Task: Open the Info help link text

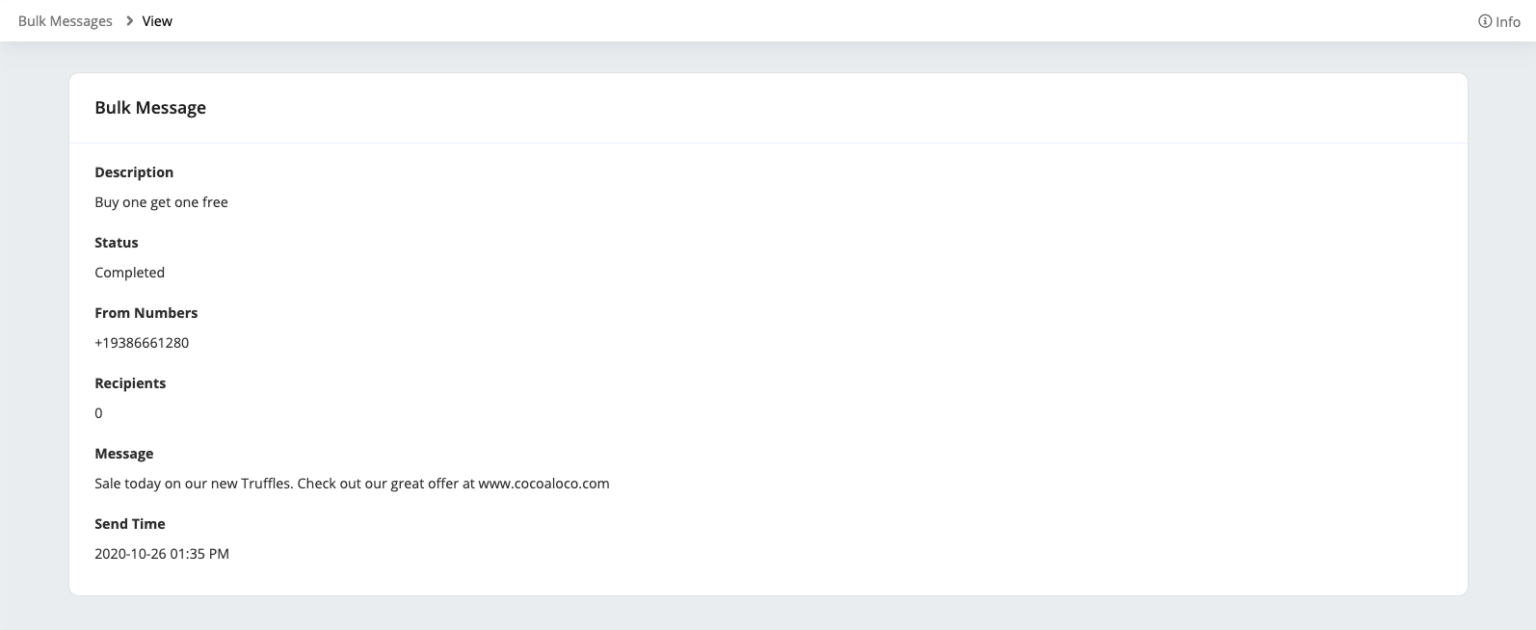Action: pyautogui.click(x=1507, y=21)
